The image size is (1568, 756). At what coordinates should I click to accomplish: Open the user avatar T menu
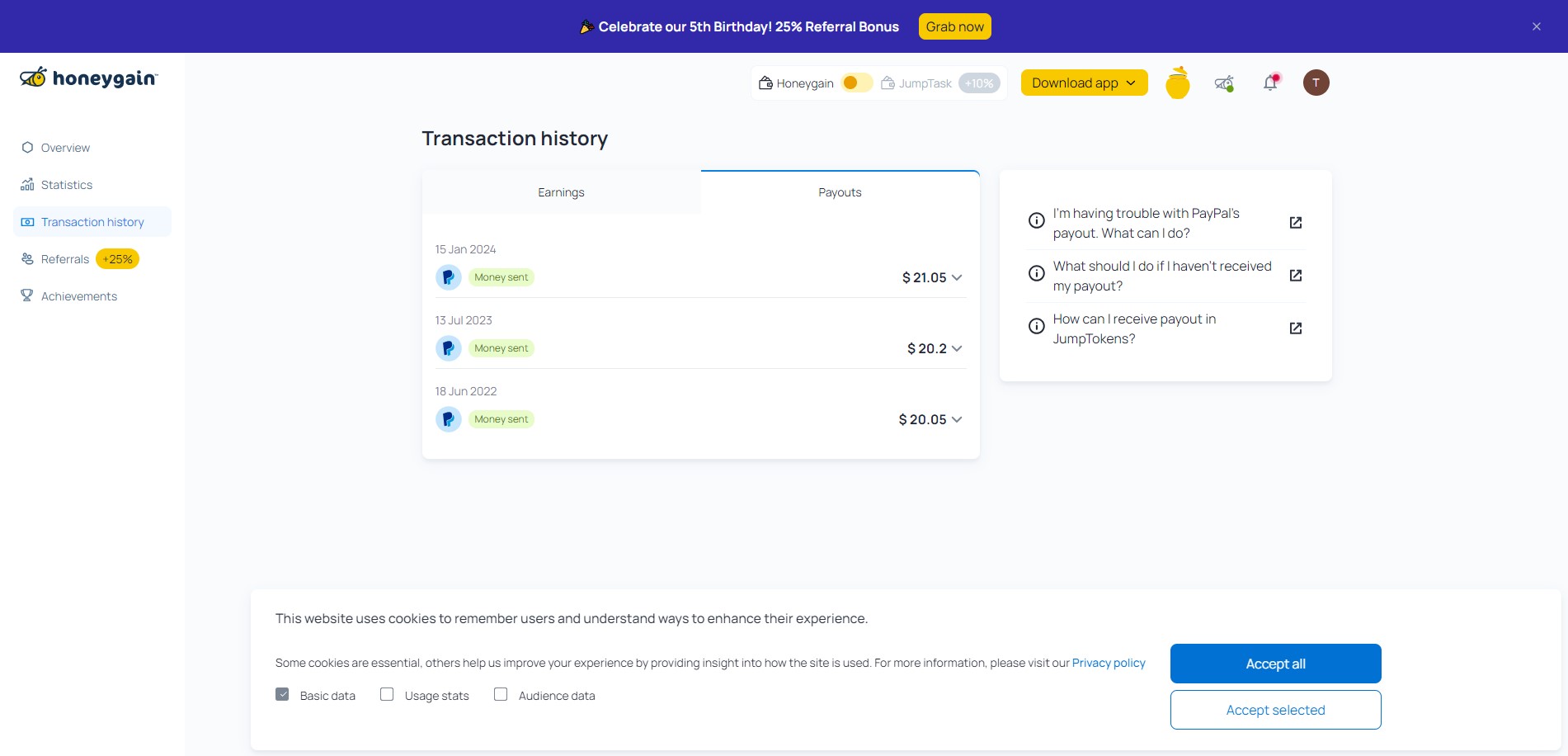[1316, 83]
